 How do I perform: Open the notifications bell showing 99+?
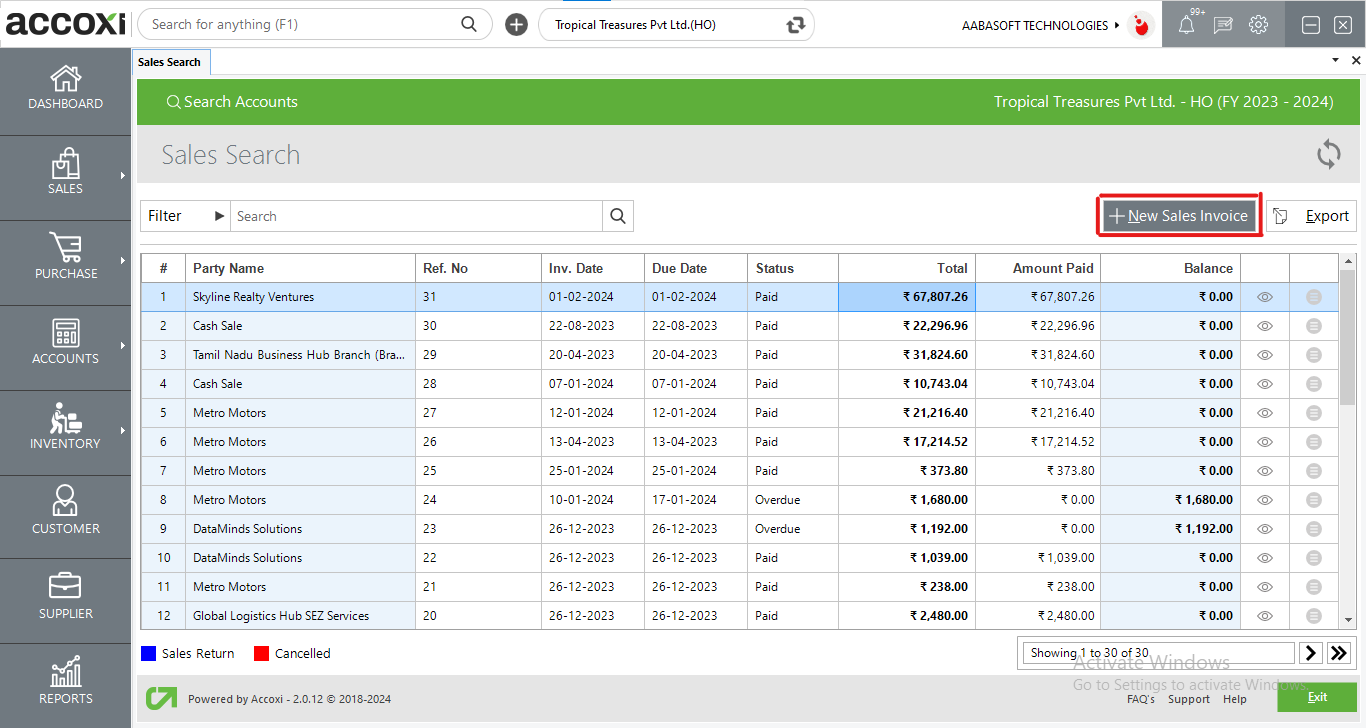1189,24
